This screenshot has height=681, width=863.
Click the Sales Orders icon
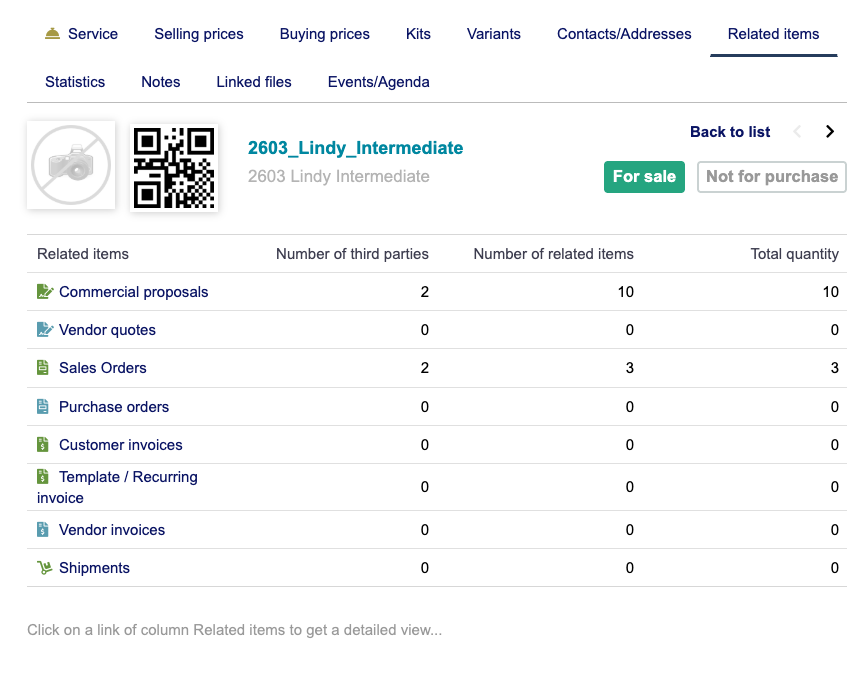tap(43, 368)
